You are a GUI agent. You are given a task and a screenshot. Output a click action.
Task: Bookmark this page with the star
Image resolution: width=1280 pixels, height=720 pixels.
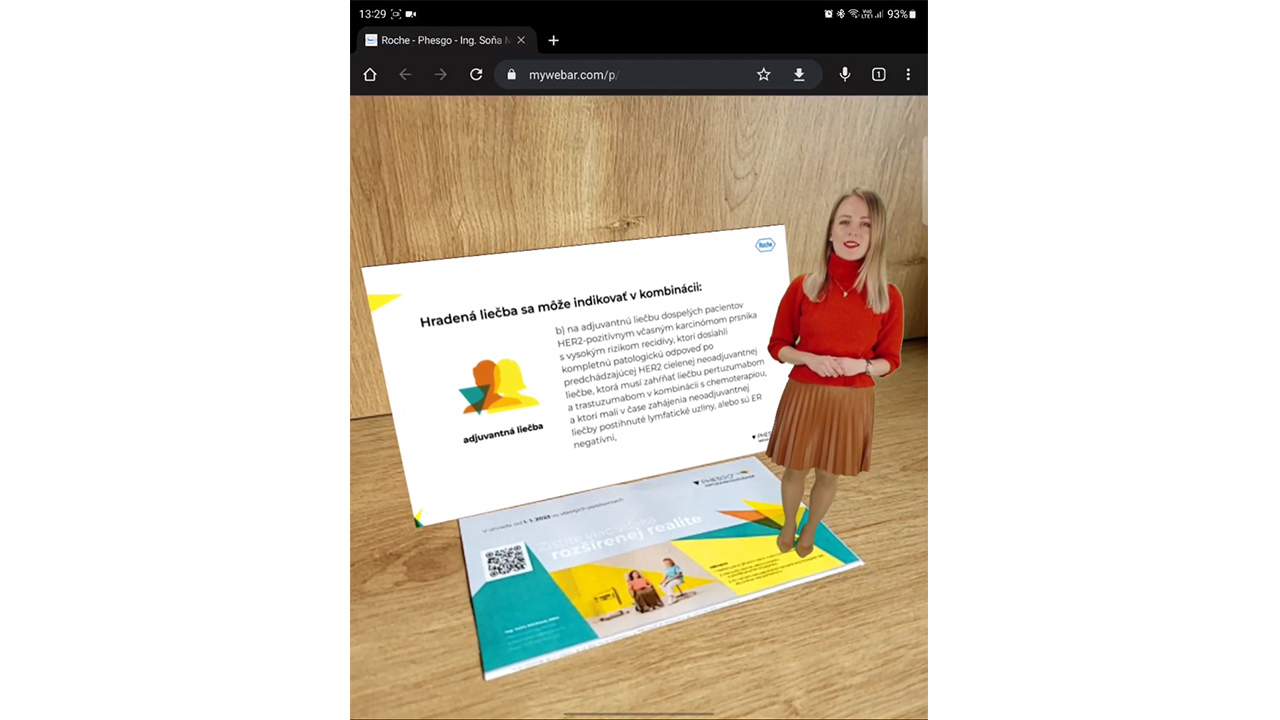coord(764,75)
